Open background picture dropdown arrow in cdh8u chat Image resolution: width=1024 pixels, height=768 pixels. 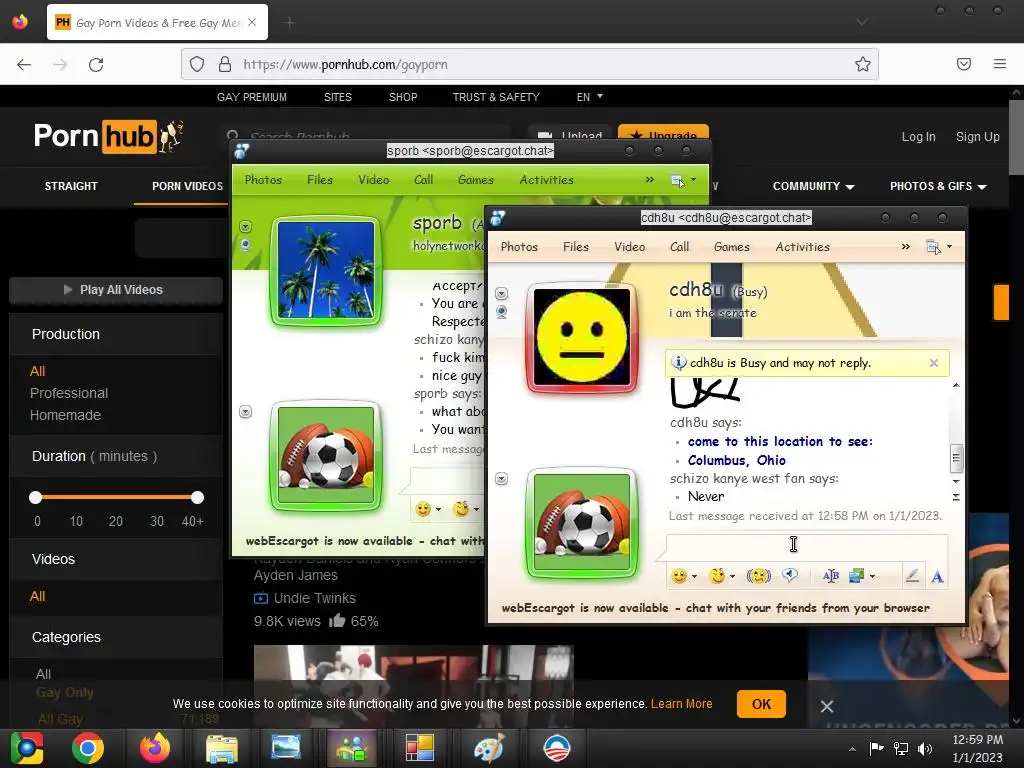(x=872, y=576)
